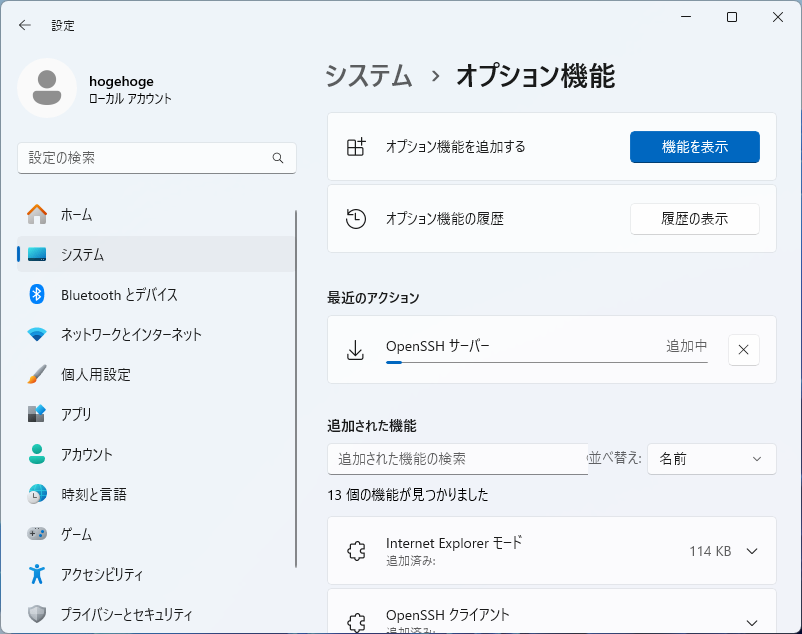This screenshot has height=634, width=802.
Task: Click the 追加された機能の検索 field
Action: (x=457, y=459)
